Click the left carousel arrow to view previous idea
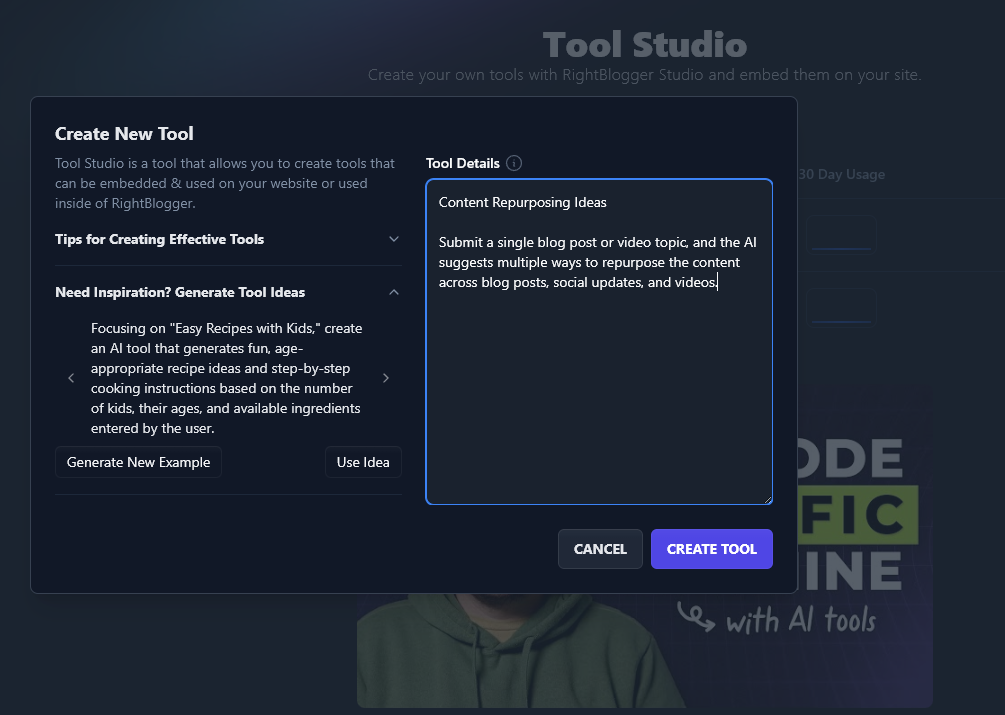Viewport: 1005px width, 715px height. [x=70, y=377]
